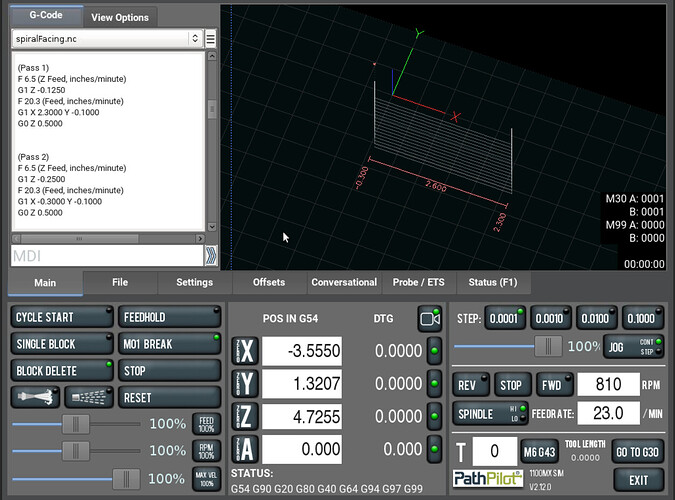Reset feed override to 100%
This screenshot has width=675, height=500.
click(206, 424)
